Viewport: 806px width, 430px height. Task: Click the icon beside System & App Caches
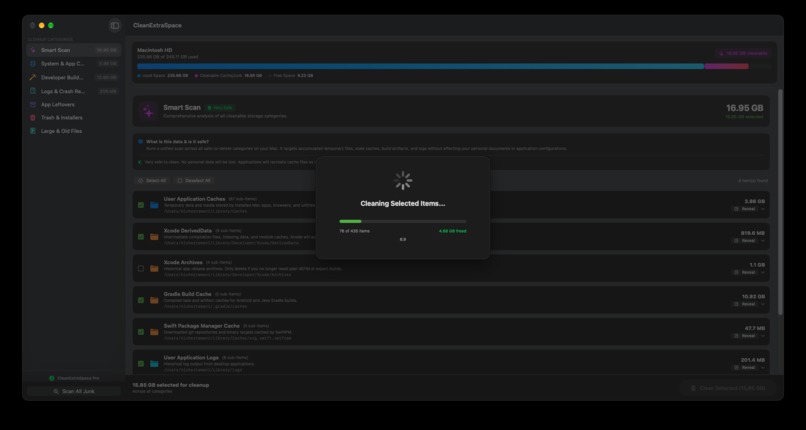[33, 64]
